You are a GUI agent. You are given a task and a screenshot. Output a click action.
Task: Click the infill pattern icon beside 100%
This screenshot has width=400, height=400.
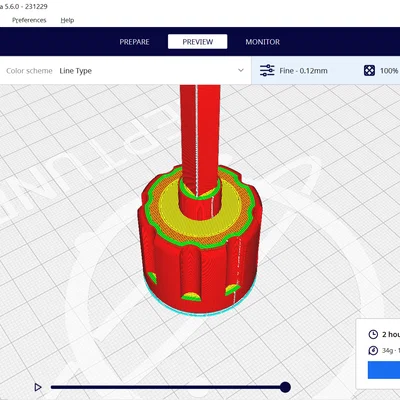coord(369,71)
